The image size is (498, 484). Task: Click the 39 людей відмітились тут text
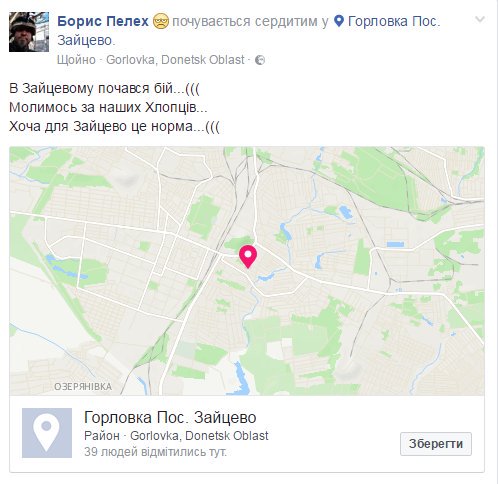pos(155,452)
